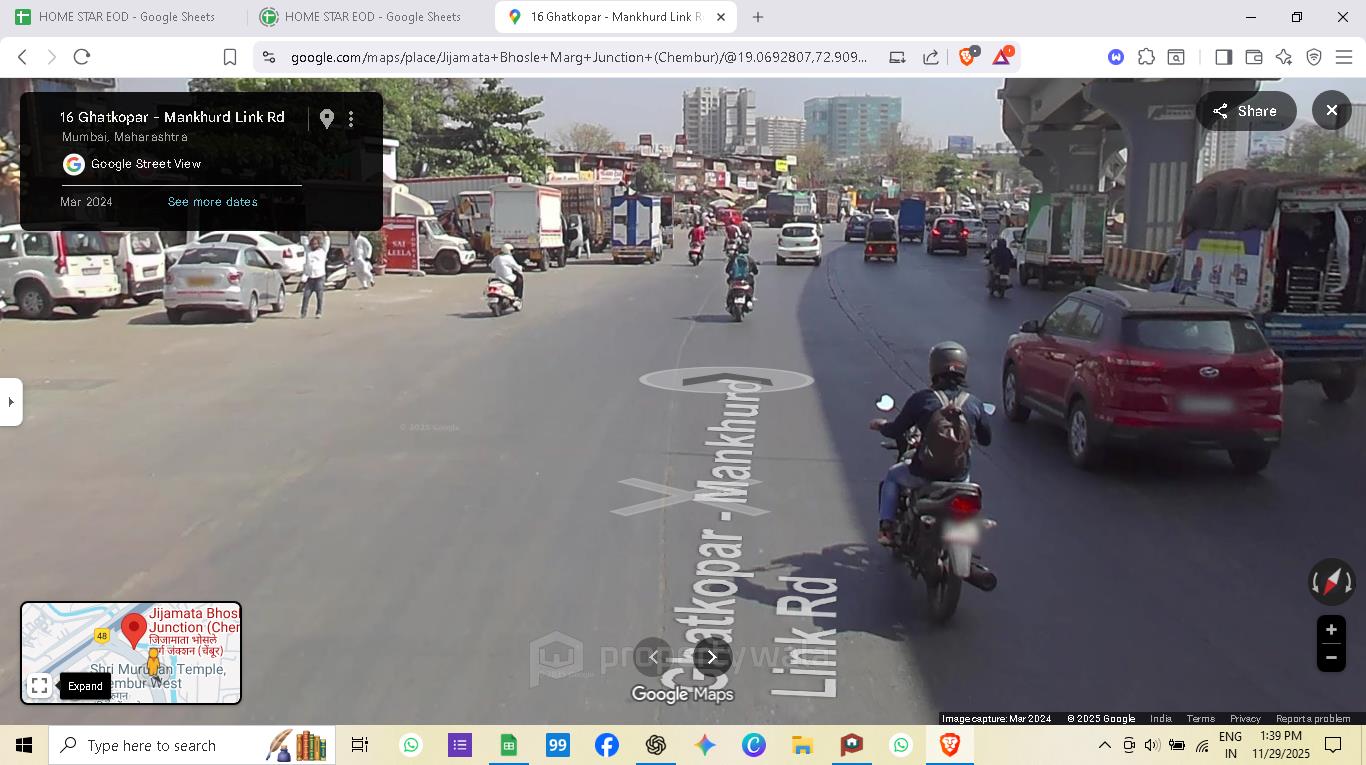The image size is (1366, 765).
Task: Expand the collapsed side panel arrow
Action: point(11,402)
